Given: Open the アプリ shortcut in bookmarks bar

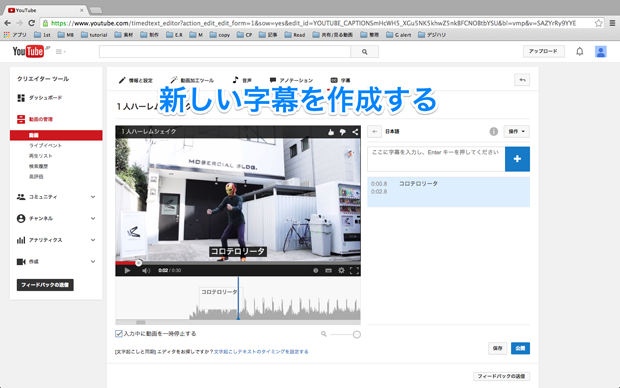Looking at the screenshot, I should 15,35.
